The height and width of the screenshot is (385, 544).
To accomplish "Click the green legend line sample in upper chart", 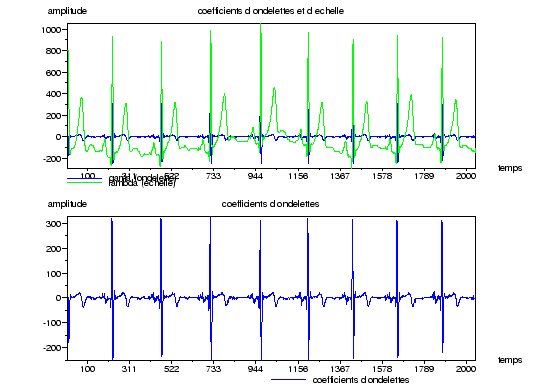I will tap(84, 182).
